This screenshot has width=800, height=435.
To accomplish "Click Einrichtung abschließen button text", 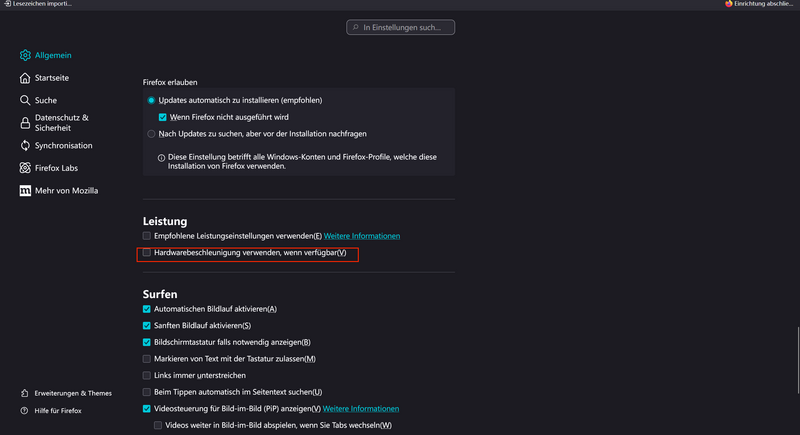I will 764,4.
